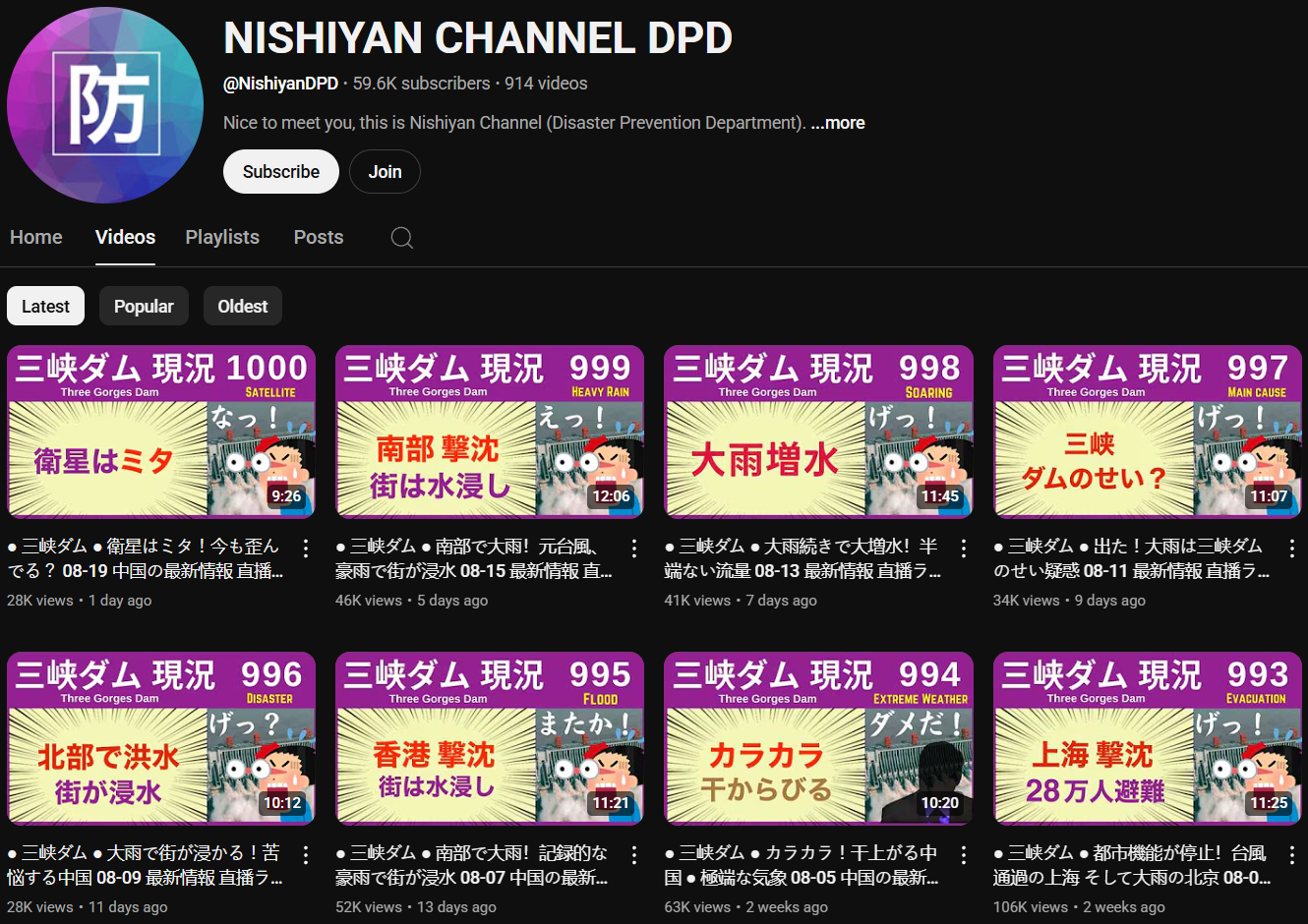Open the 08-13 video title link
1308x924 pixels.
(803, 558)
